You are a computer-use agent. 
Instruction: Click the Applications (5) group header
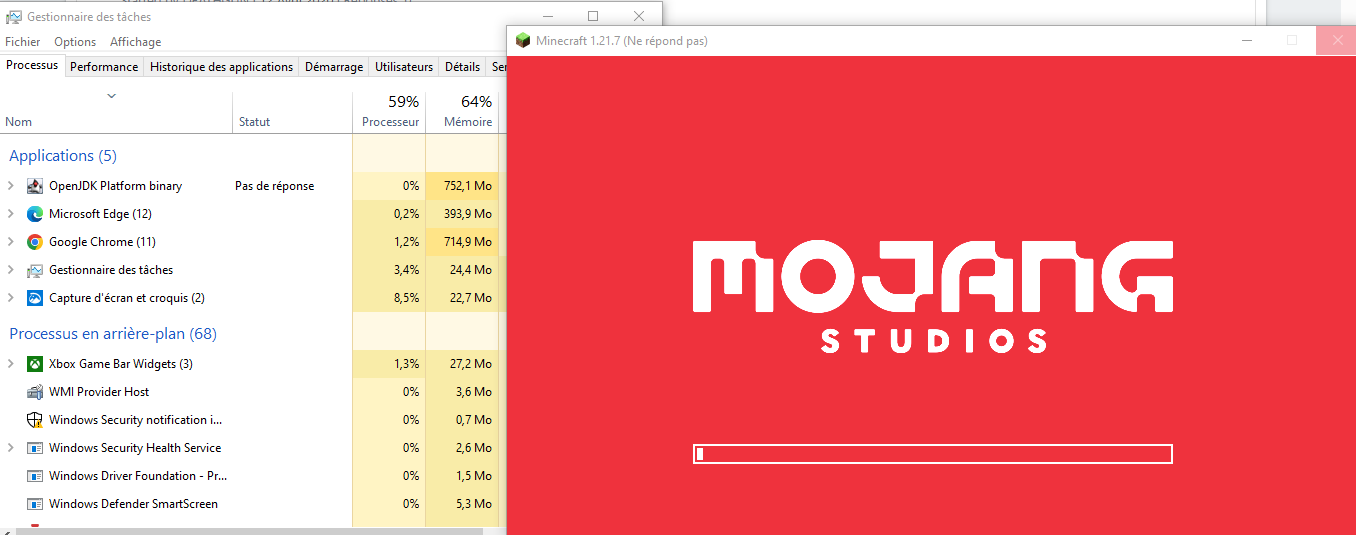[63, 156]
